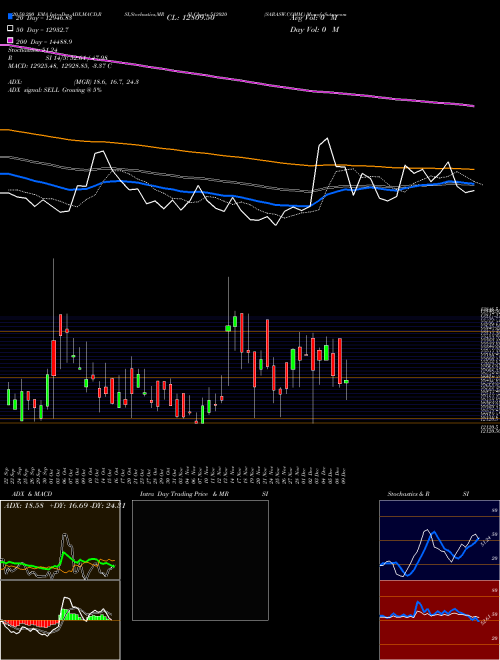Click the 'Intra Day Trading Price & MR' title
This screenshot has height=660, width=500.
[x=184, y=494]
